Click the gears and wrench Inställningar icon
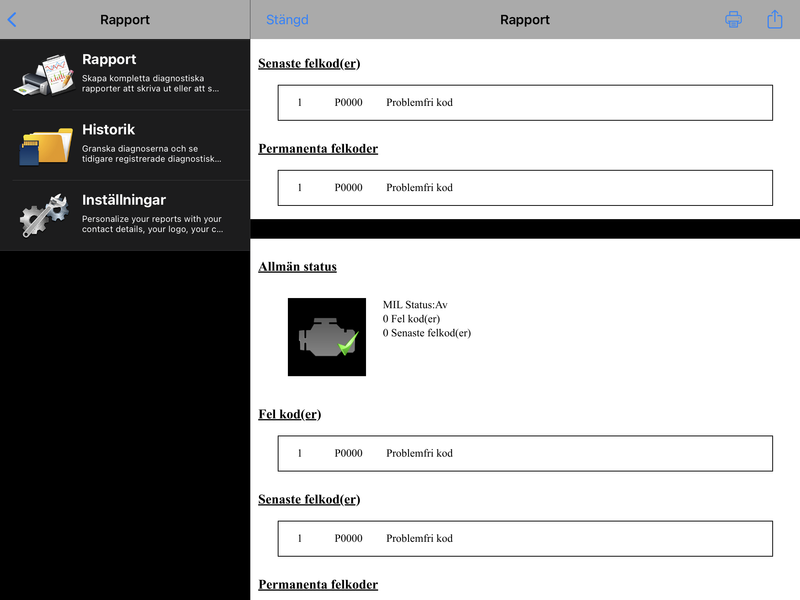This screenshot has height=600, width=800. pyautogui.click(x=44, y=215)
